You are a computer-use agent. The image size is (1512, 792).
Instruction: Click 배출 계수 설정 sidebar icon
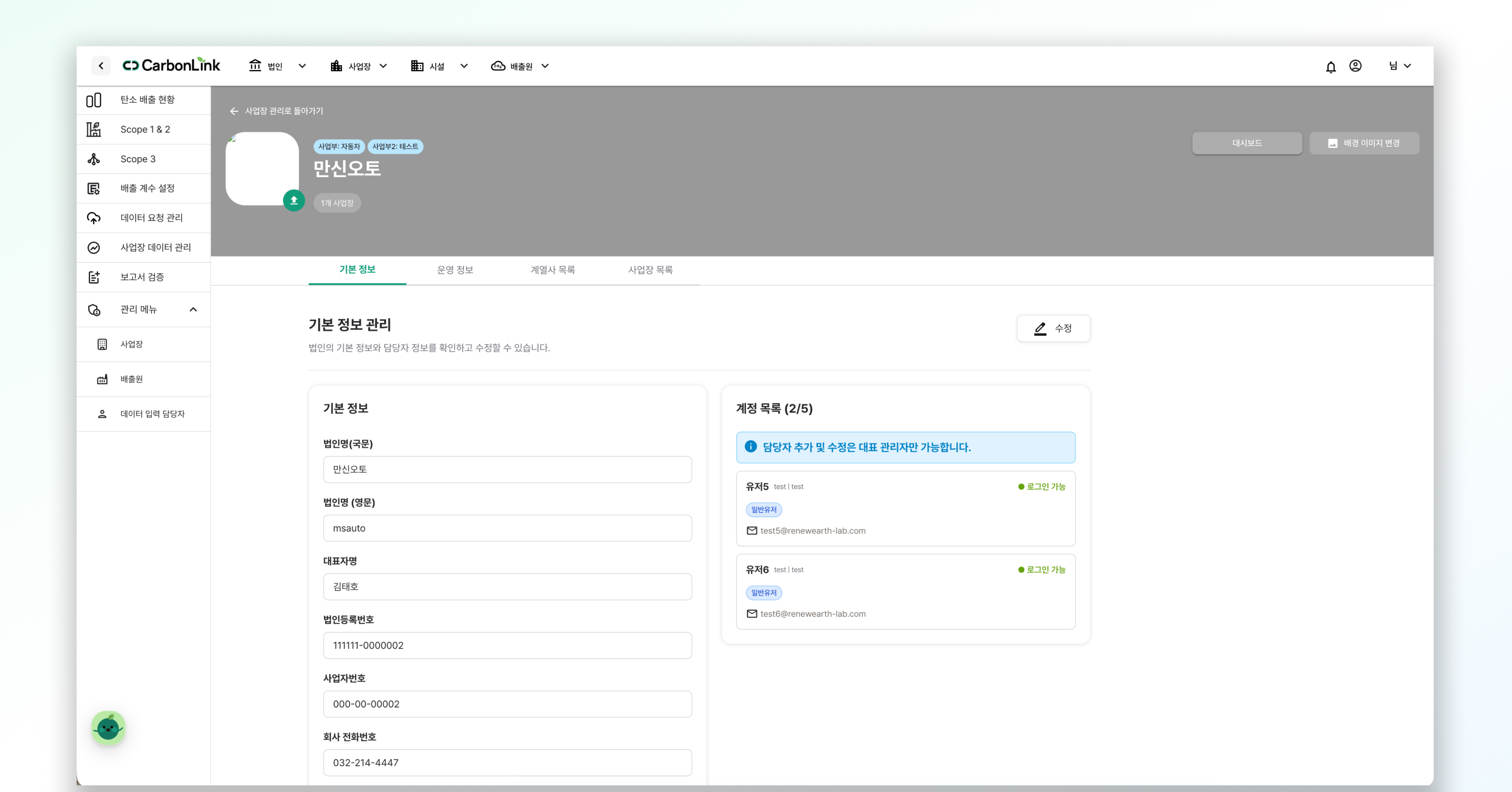click(x=94, y=189)
